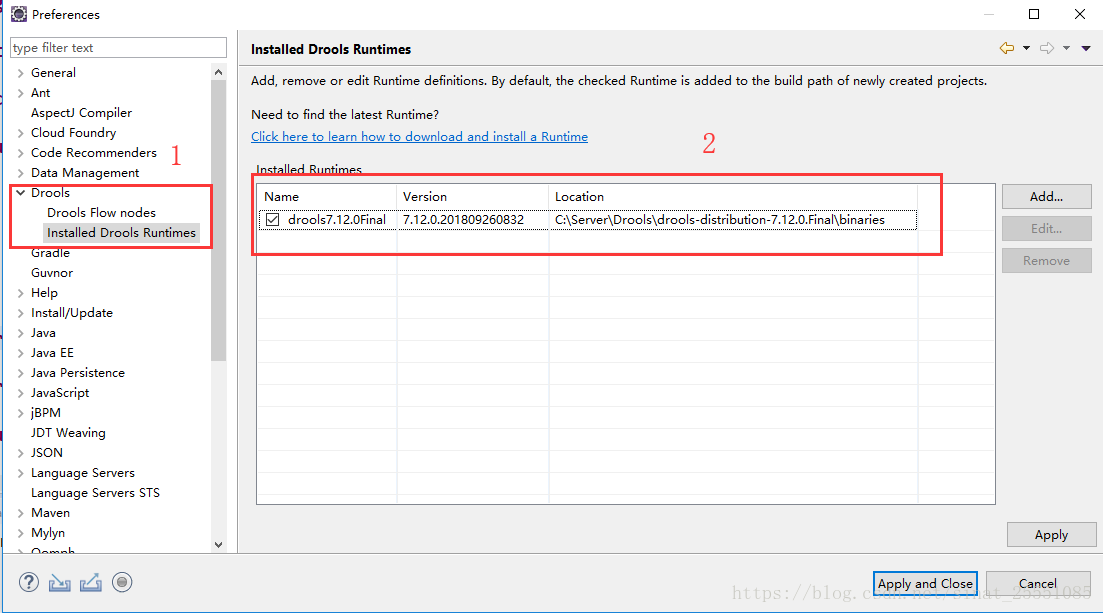Screen dimensions: 1103x613
Task: Click the Export preferences icon
Action: point(91,583)
